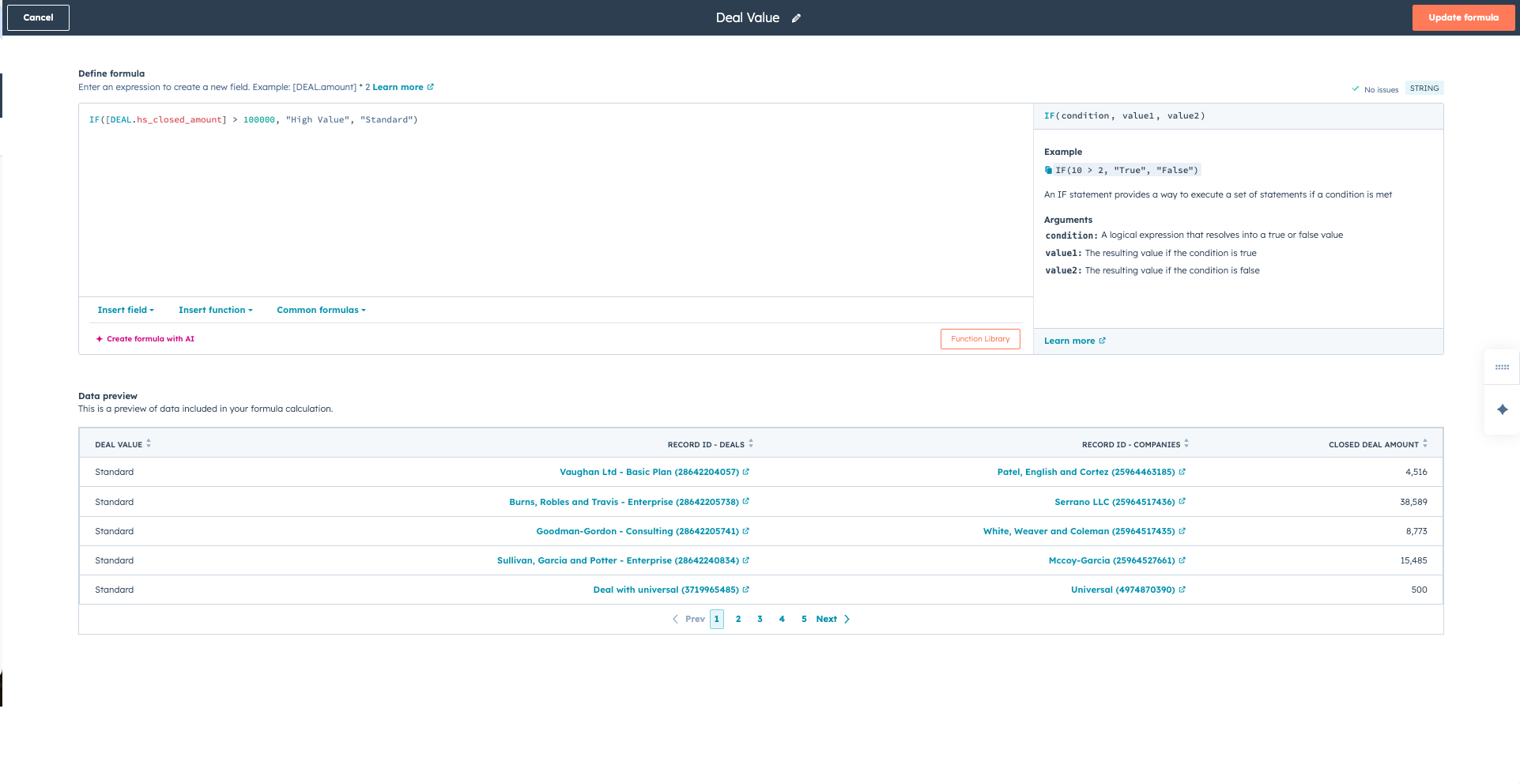This screenshot has height=784, width=1520.
Task: Open the Function Library
Action: (x=980, y=339)
